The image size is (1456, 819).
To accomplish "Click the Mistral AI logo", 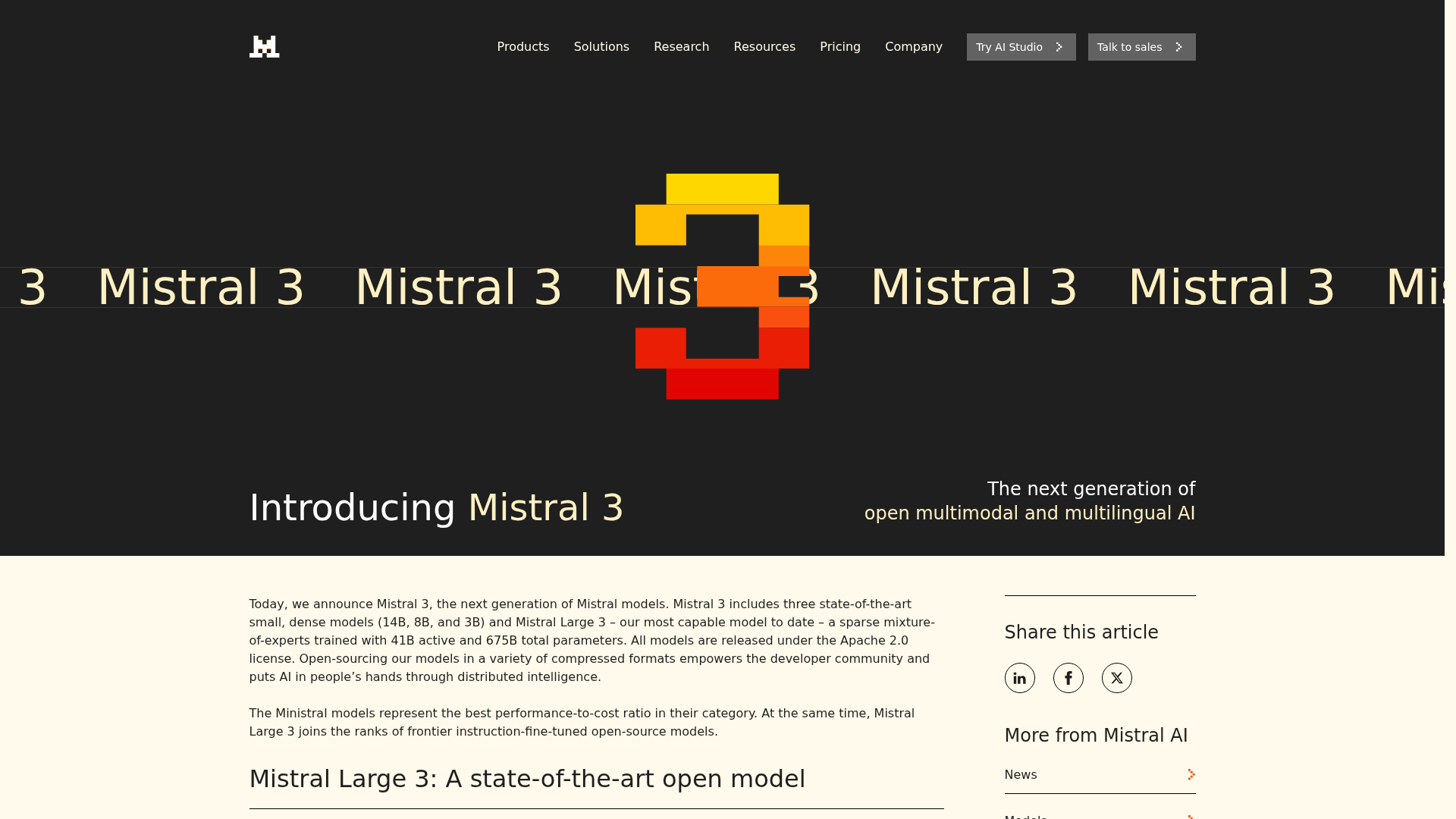I will pos(264,46).
